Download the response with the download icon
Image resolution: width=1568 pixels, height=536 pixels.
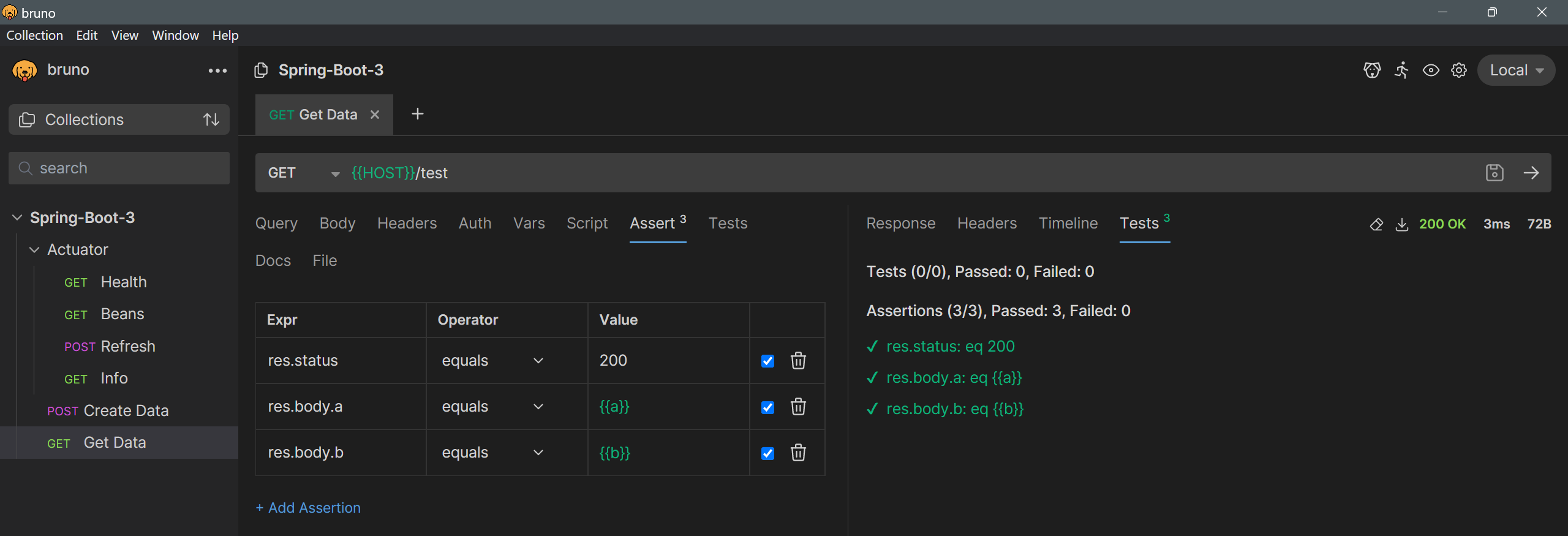coord(1401,224)
